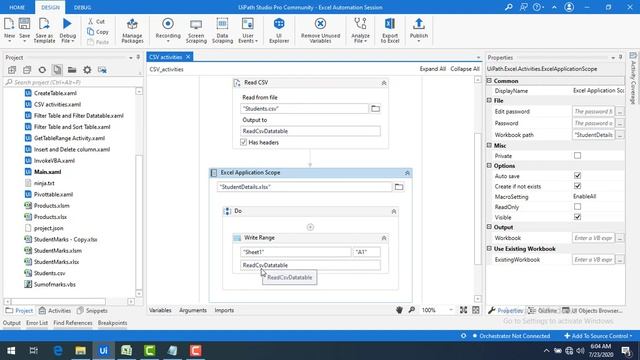Click the Windows Start button
This screenshot has width=640, height=360.
tap(11, 351)
